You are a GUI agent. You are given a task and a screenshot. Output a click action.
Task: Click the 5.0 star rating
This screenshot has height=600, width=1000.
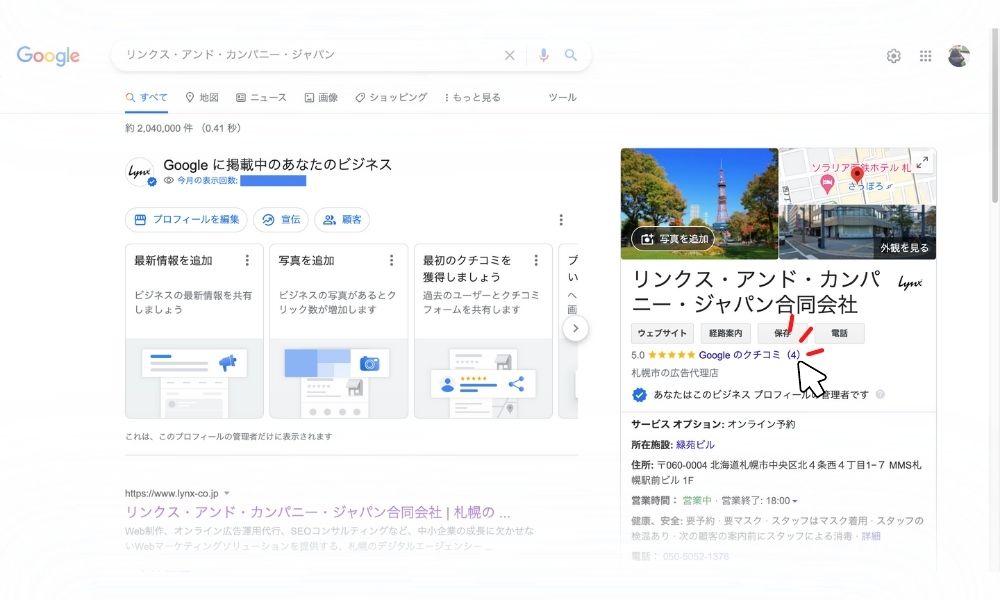663,355
